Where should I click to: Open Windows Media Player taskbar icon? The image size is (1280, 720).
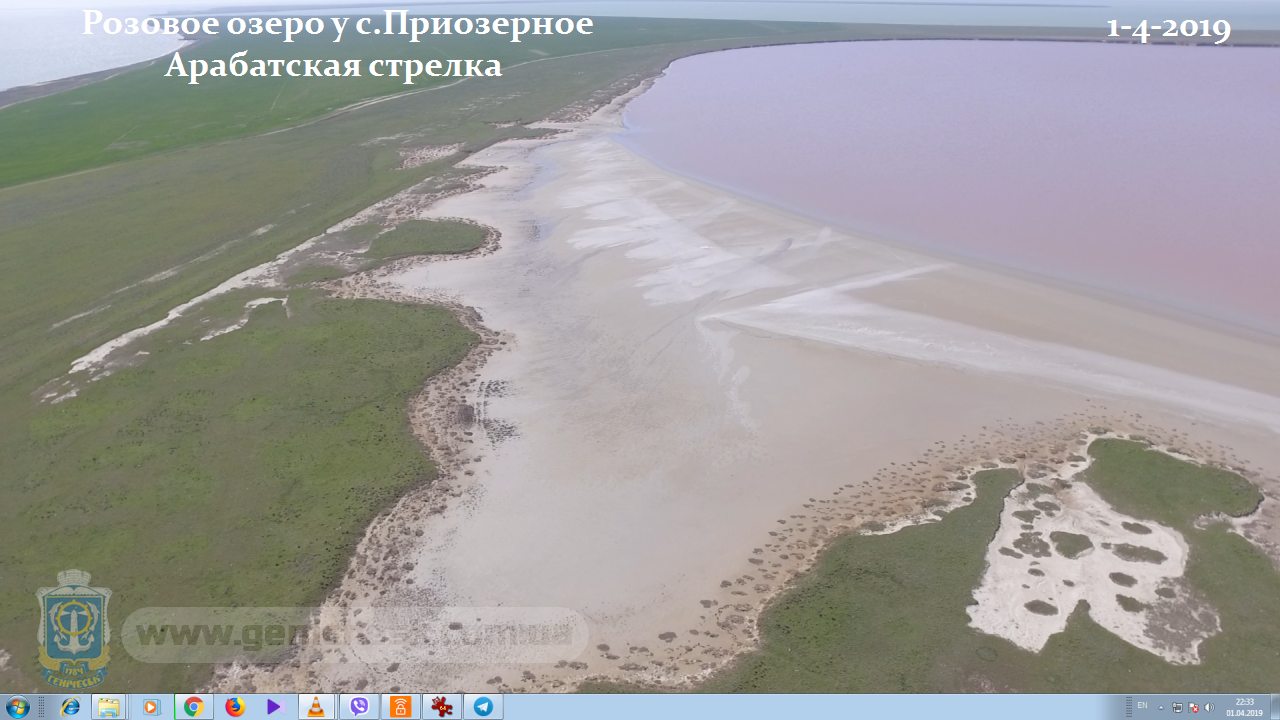tap(151, 707)
